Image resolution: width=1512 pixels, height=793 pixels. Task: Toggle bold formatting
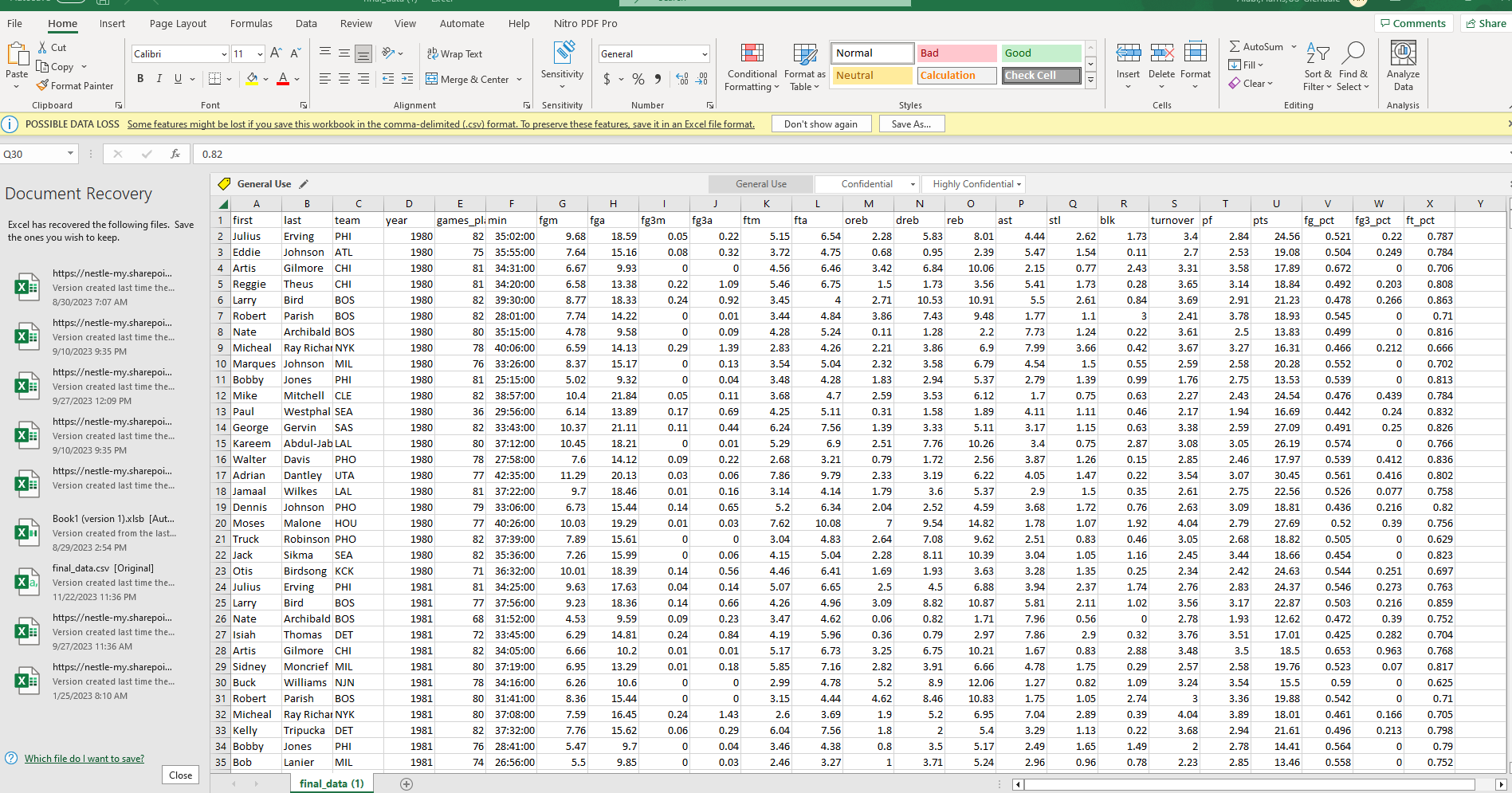[140, 79]
